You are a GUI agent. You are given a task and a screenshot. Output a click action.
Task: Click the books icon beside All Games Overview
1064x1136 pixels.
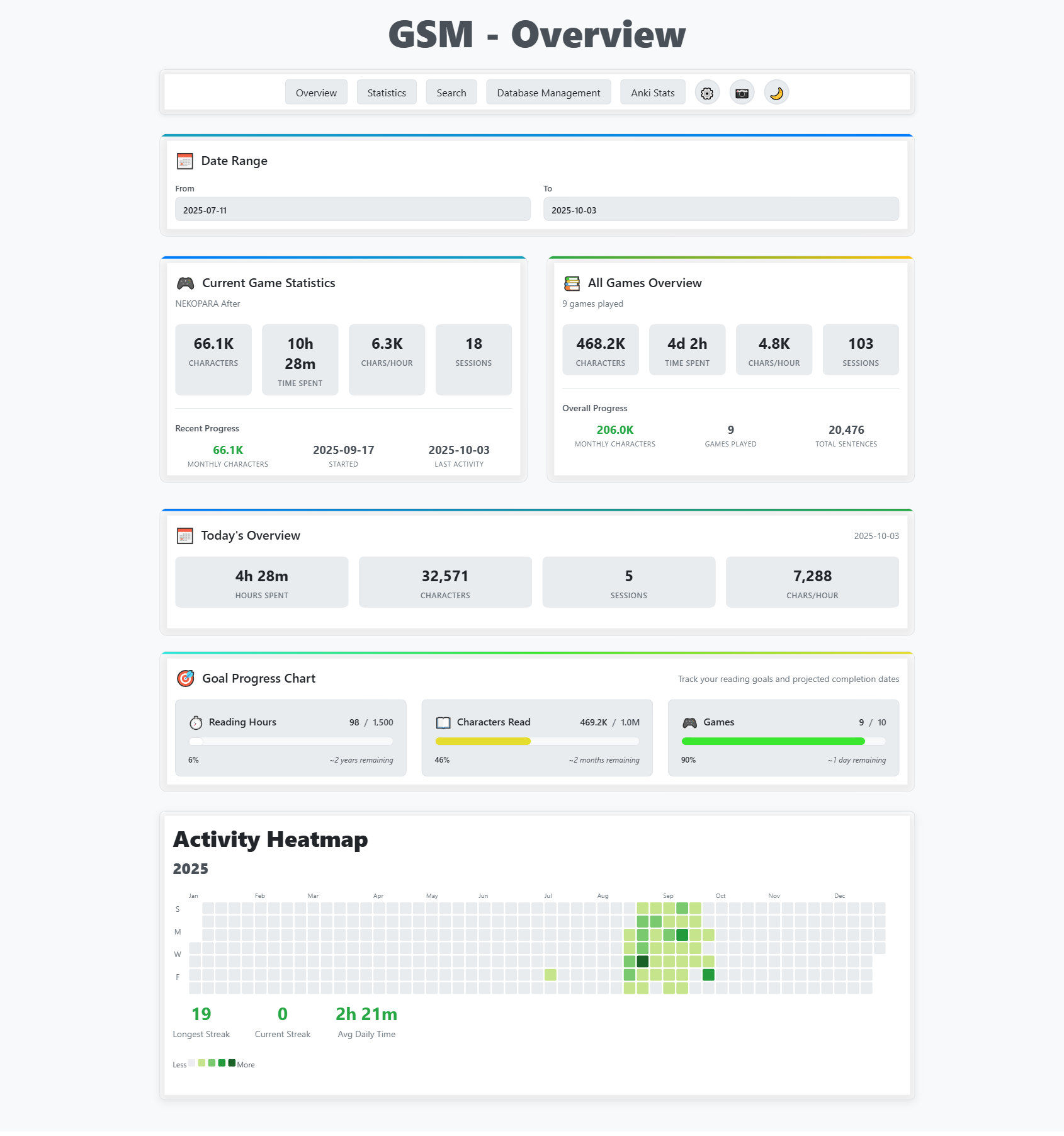click(x=572, y=283)
